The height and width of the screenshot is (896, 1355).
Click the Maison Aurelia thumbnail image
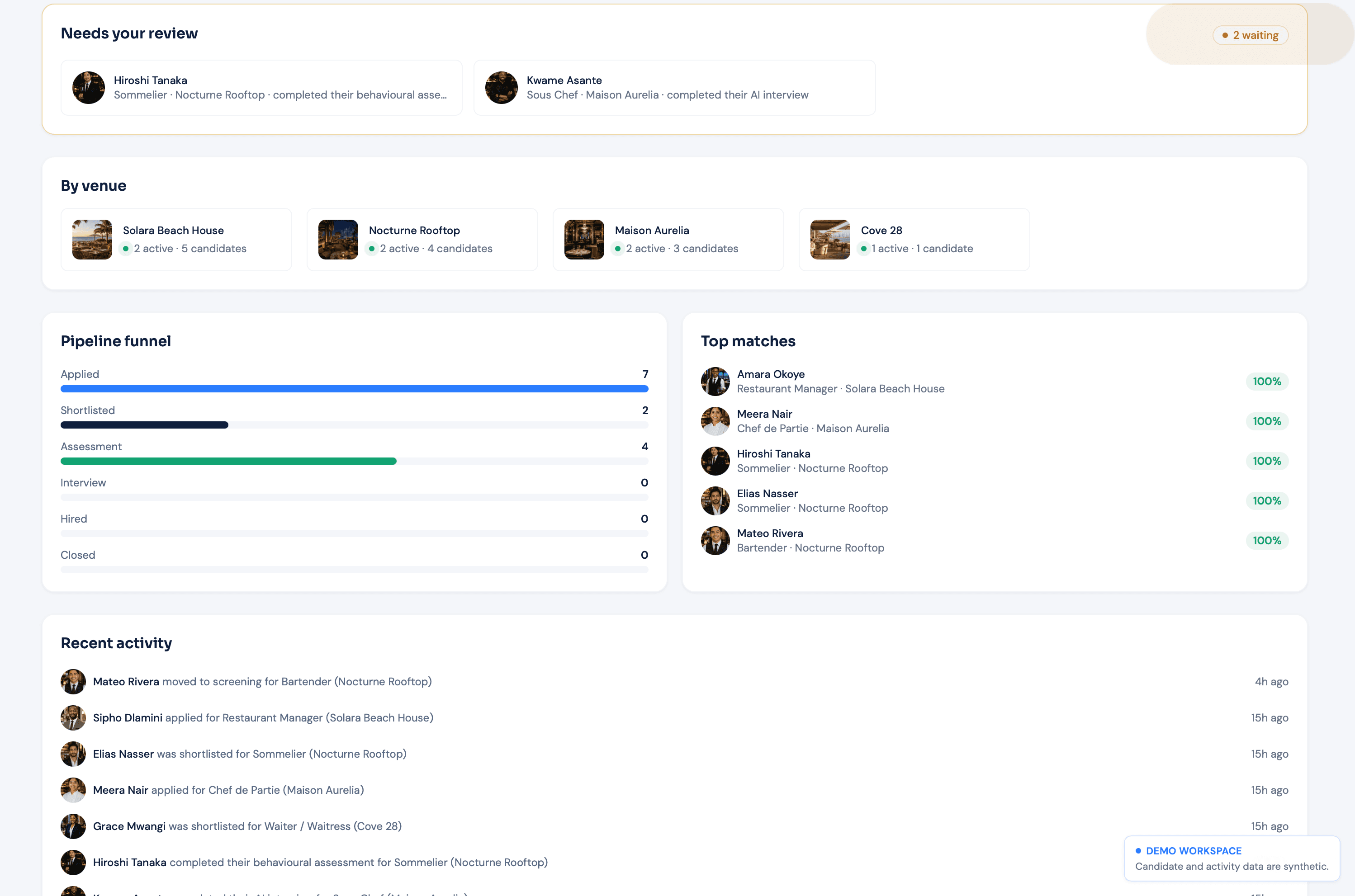pos(584,240)
